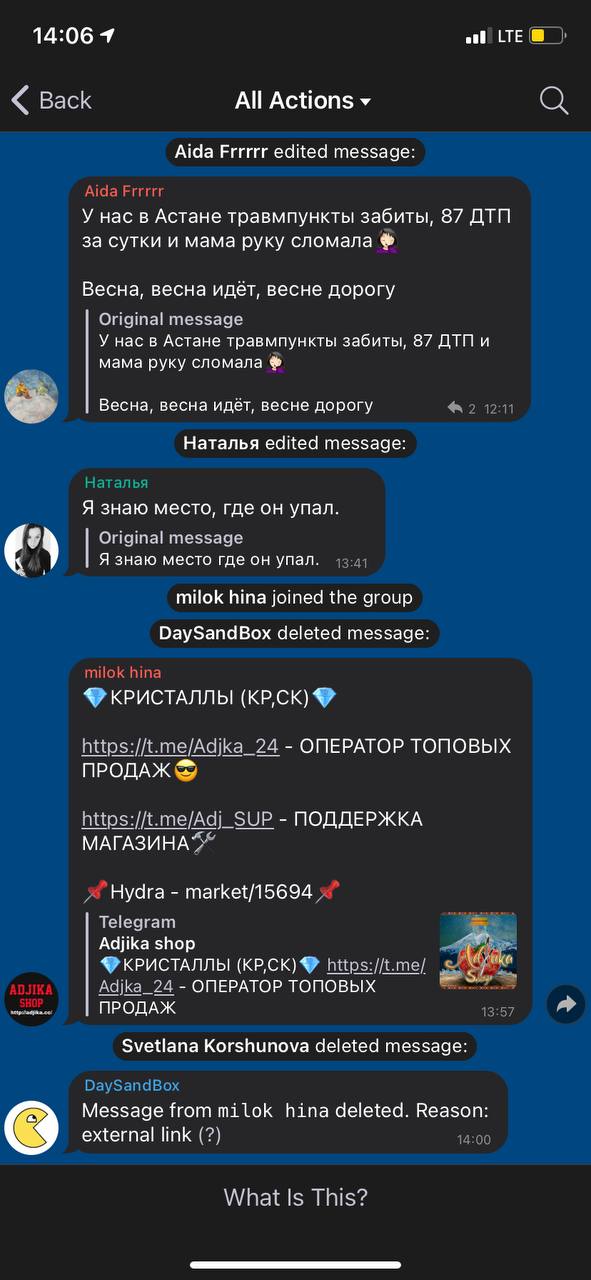Viewport: 591px width, 1280px height.
Task: Expand the All Actions filter dropdown
Action: point(303,100)
